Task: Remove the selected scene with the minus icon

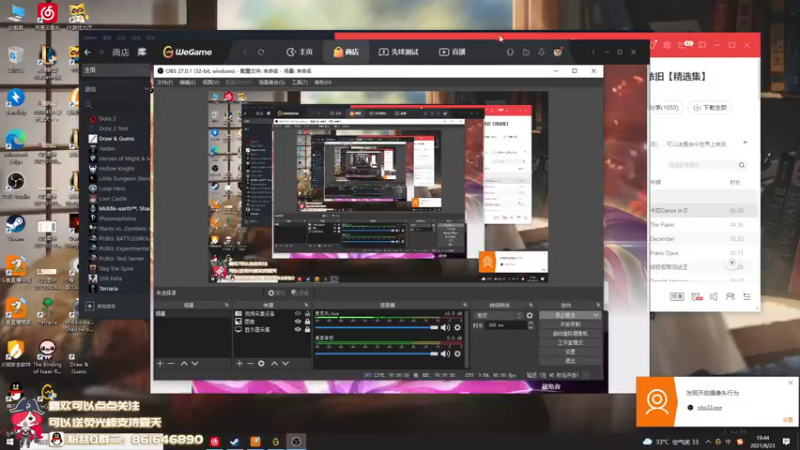Action: 171,363
